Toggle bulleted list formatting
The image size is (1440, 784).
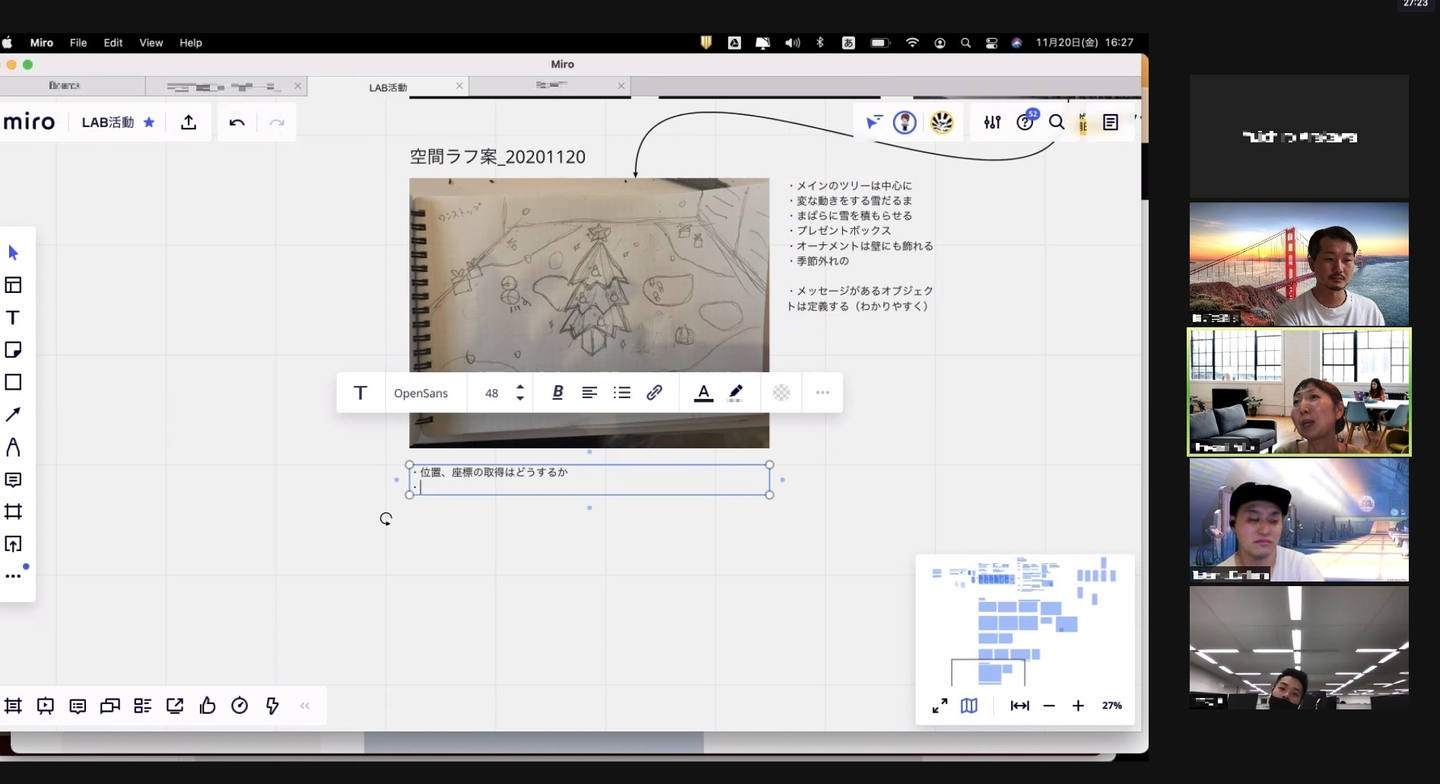622,393
